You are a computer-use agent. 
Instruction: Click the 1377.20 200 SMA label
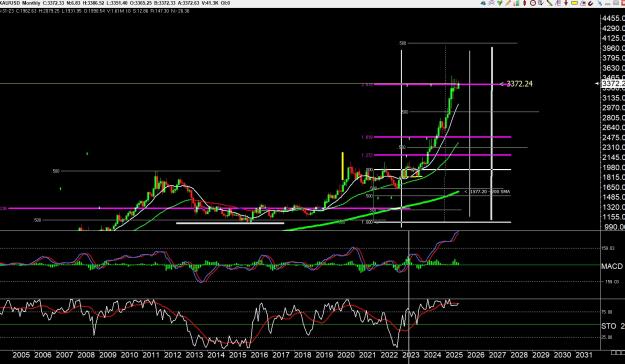(487, 192)
